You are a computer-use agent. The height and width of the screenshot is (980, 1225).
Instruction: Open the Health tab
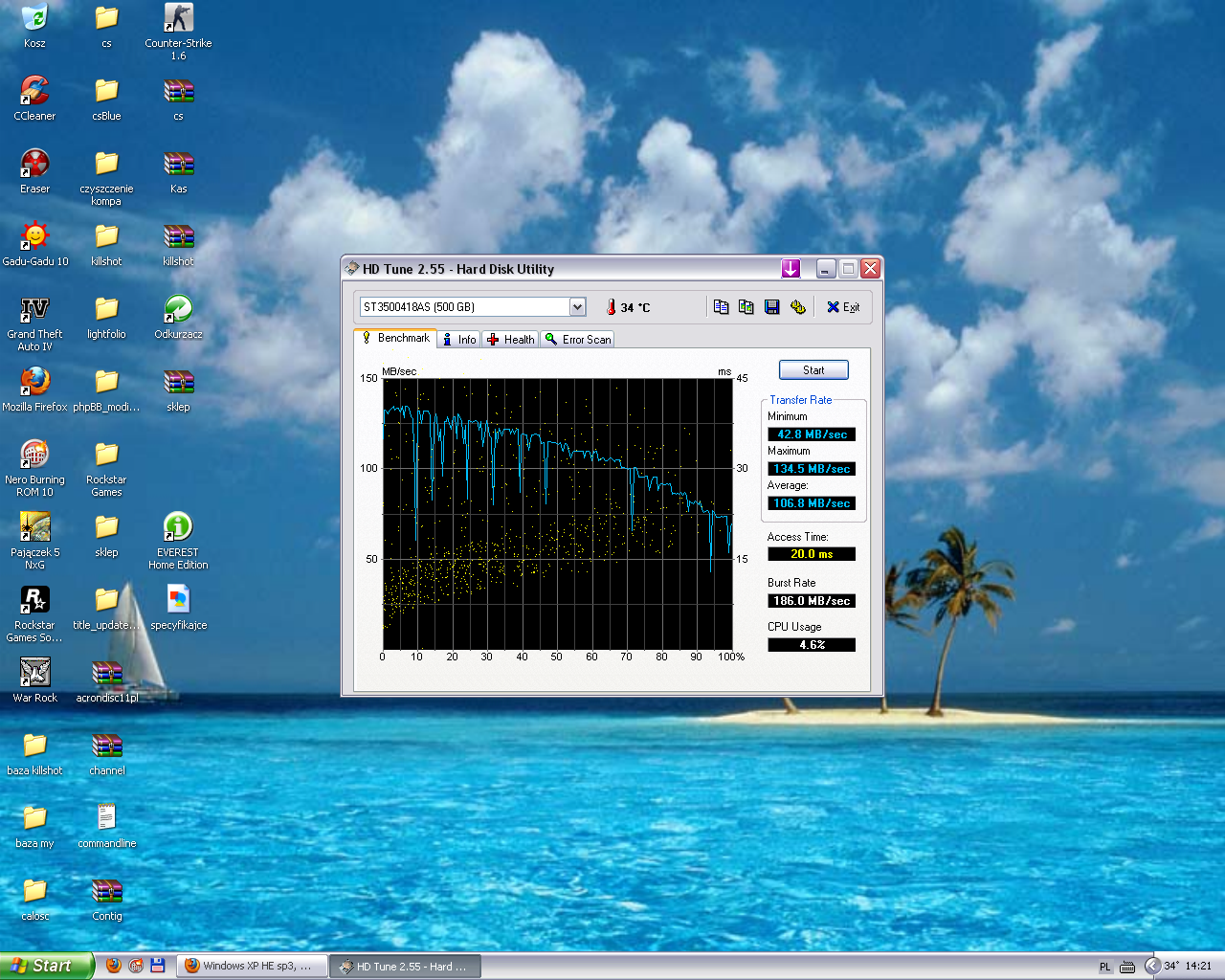511,340
